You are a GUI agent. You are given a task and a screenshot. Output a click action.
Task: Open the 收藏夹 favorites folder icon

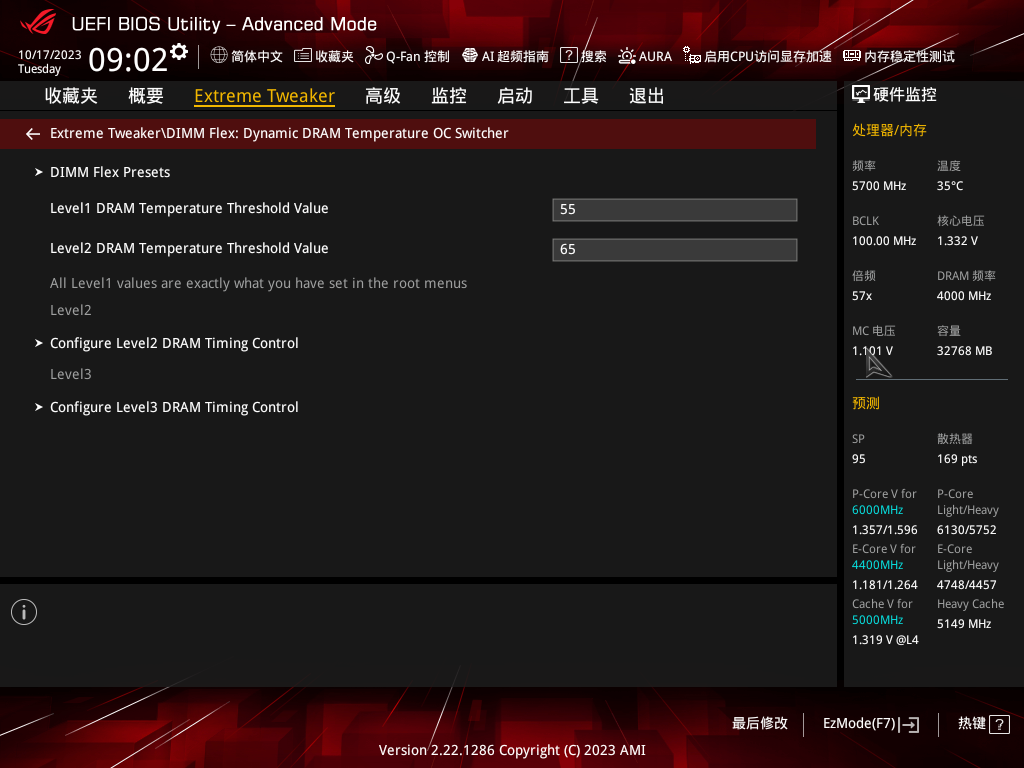(x=303, y=56)
